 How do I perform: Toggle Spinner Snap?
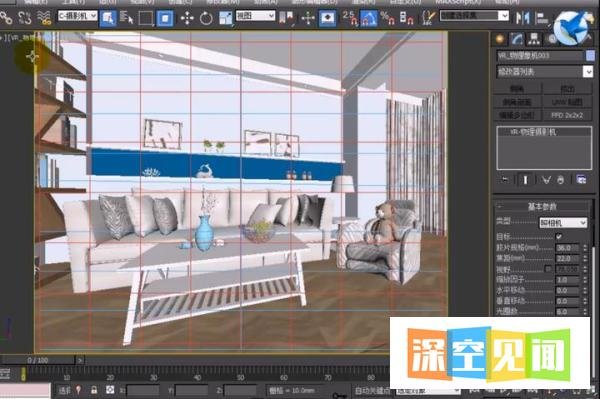point(406,18)
